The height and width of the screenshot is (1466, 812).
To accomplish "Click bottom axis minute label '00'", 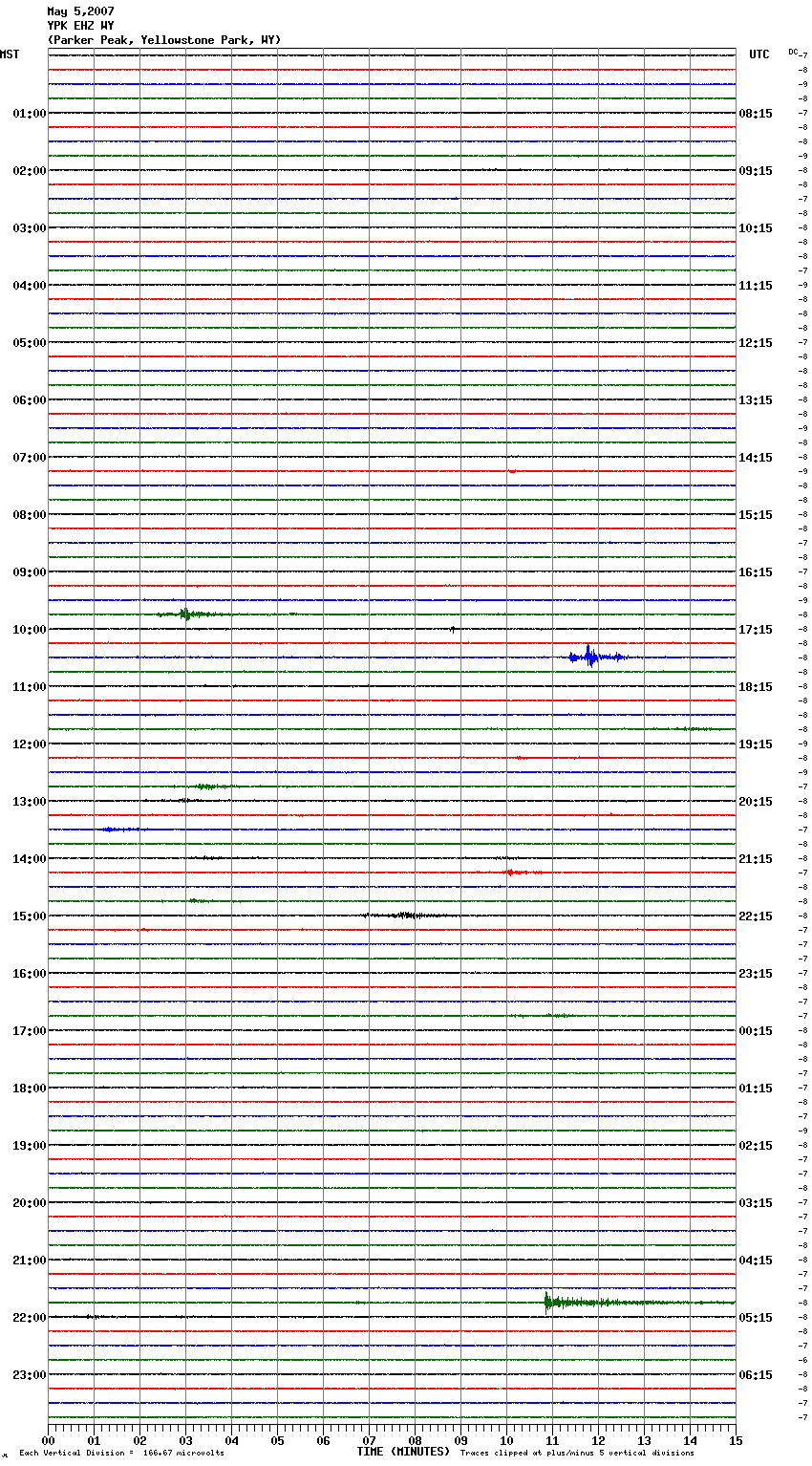I will (48, 1440).
